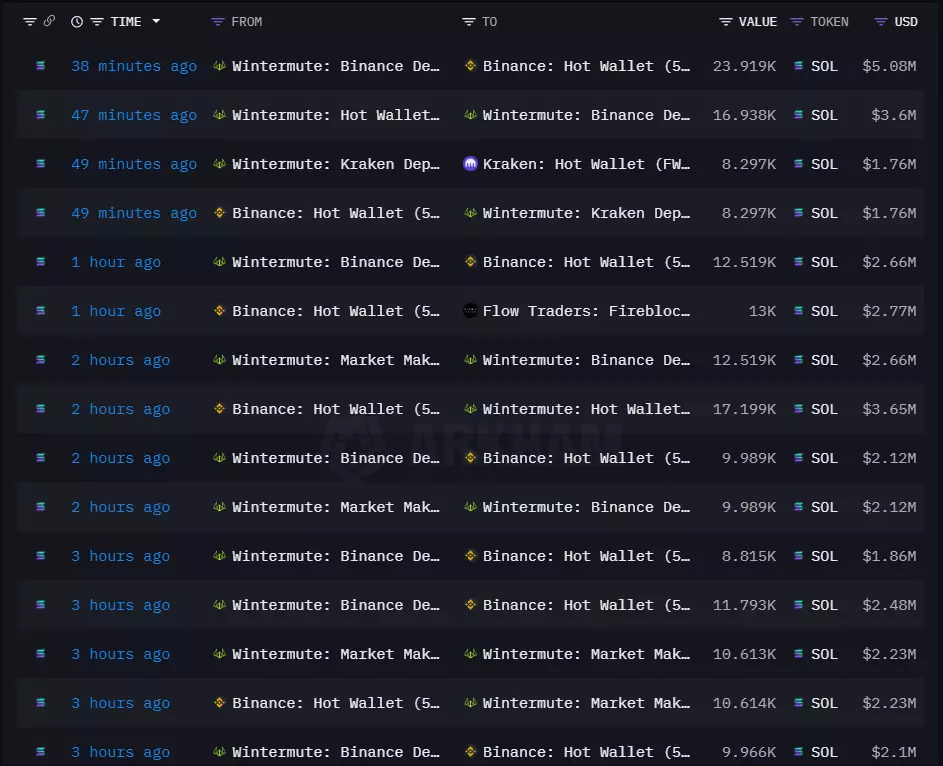Click Wintermute icon in the 10.613K row TO
This screenshot has width=943, height=766.
click(x=470, y=654)
